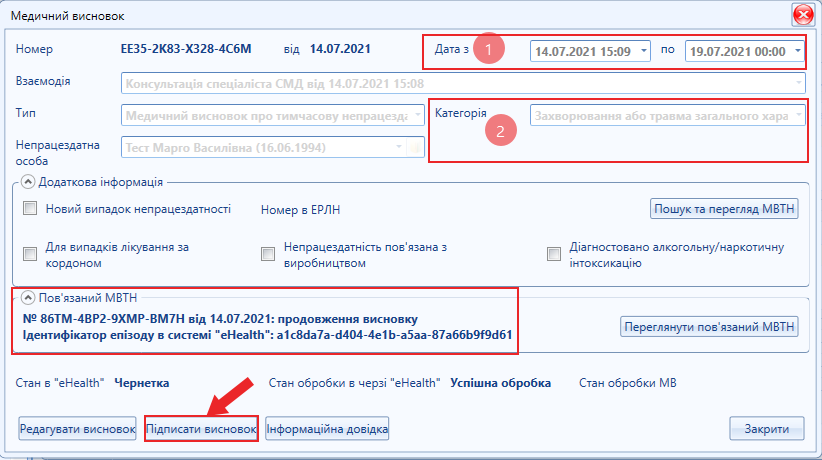Image resolution: width=822 pixels, height=460 pixels.
Task: Open the Непрацездатна особа dropdown
Action: [x=399, y=147]
